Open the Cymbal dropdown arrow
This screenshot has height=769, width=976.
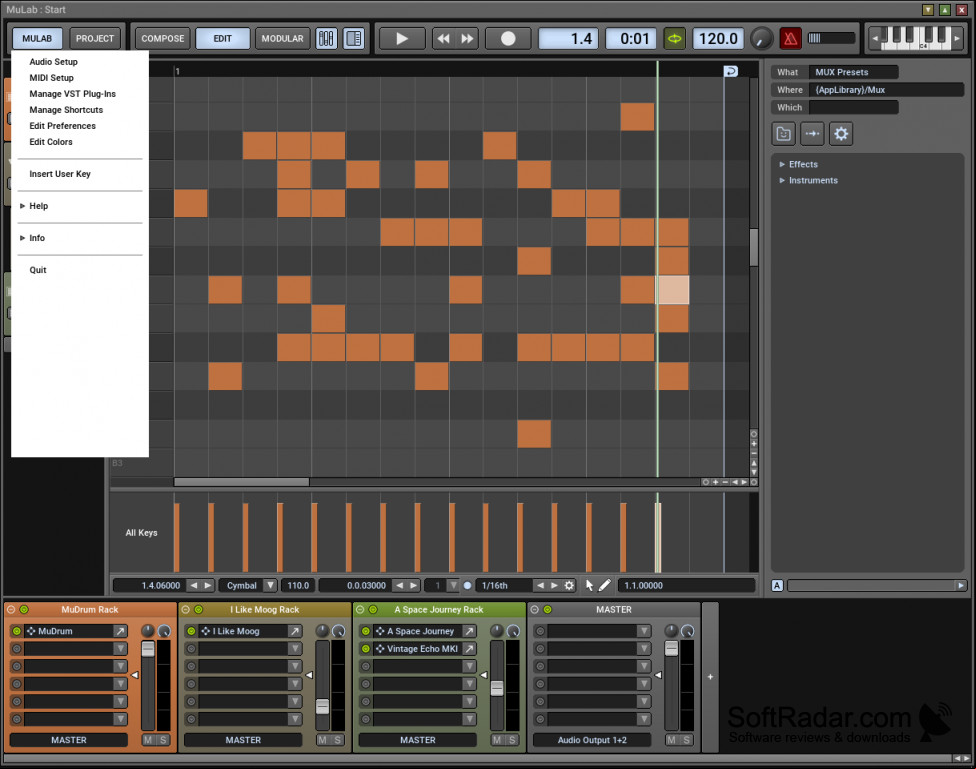tap(270, 585)
